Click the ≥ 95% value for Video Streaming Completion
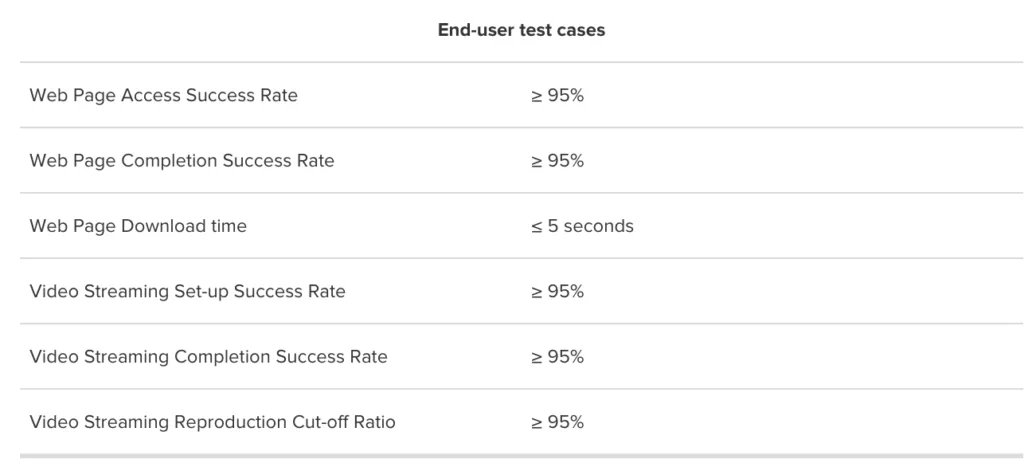 tap(557, 357)
